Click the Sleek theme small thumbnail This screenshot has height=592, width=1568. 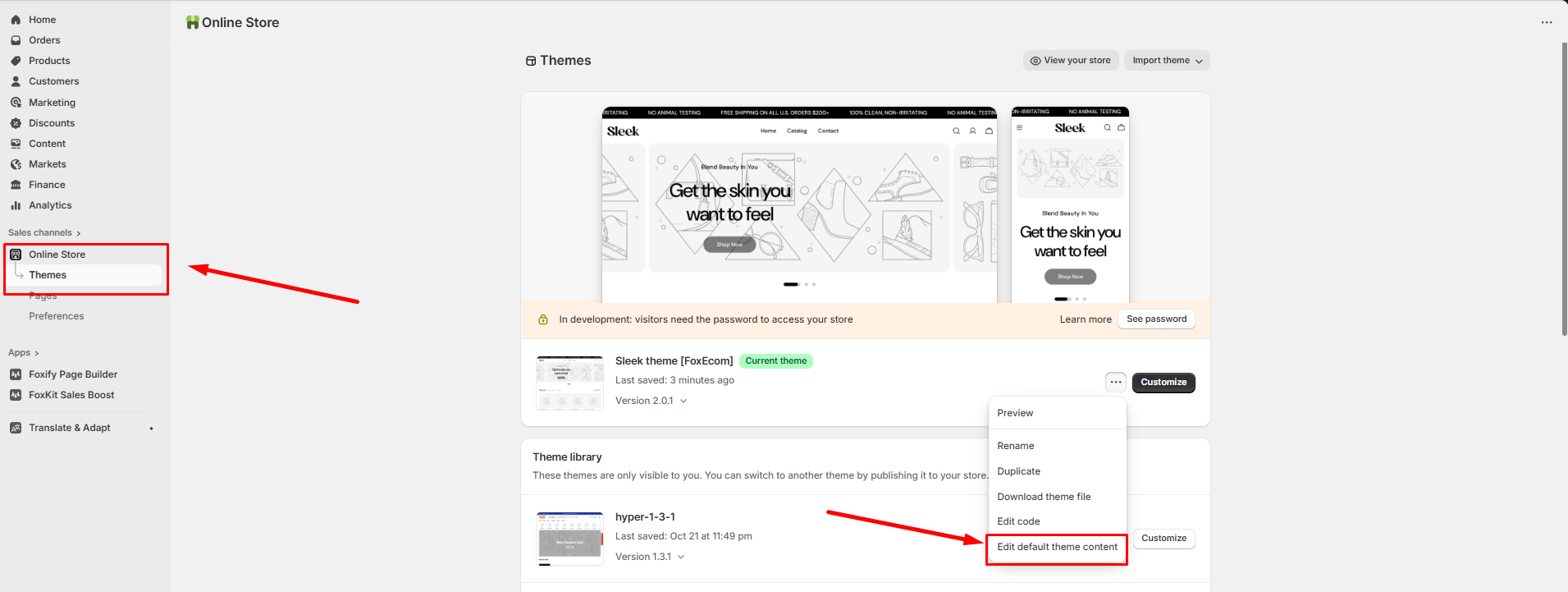[569, 383]
